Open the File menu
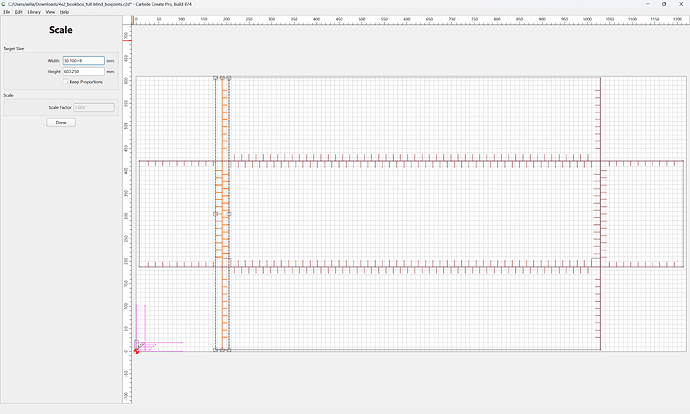The height and width of the screenshot is (414, 690). [7, 12]
